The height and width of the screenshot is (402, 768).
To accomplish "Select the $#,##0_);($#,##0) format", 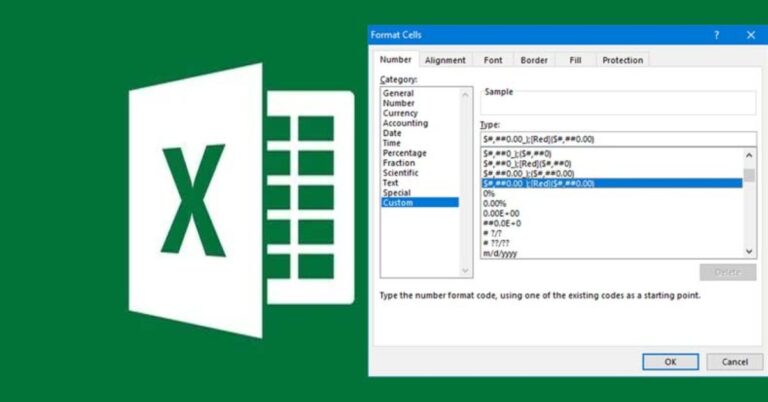I will tap(612, 154).
